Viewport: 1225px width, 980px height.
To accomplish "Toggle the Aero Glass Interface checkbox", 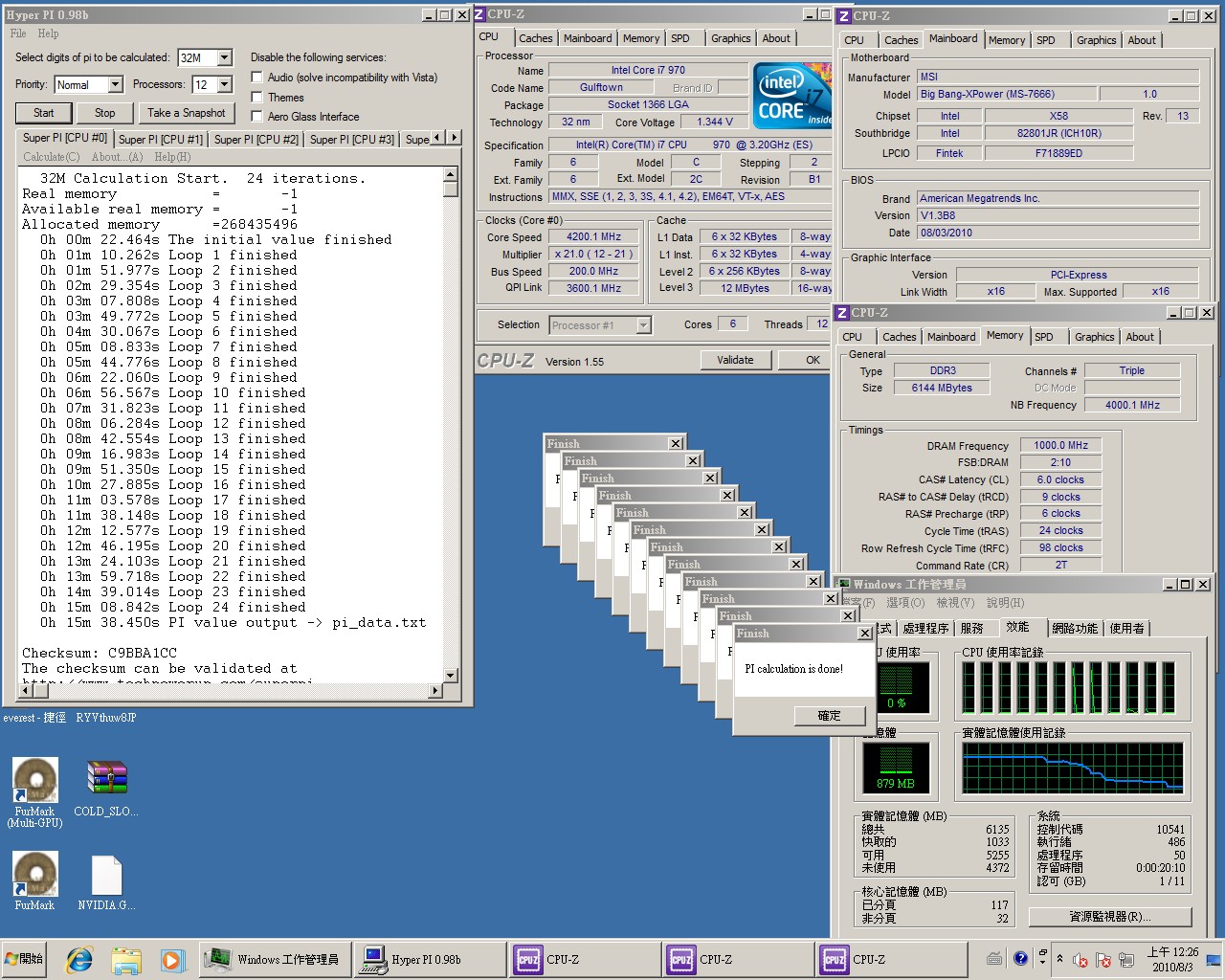I will 256,116.
